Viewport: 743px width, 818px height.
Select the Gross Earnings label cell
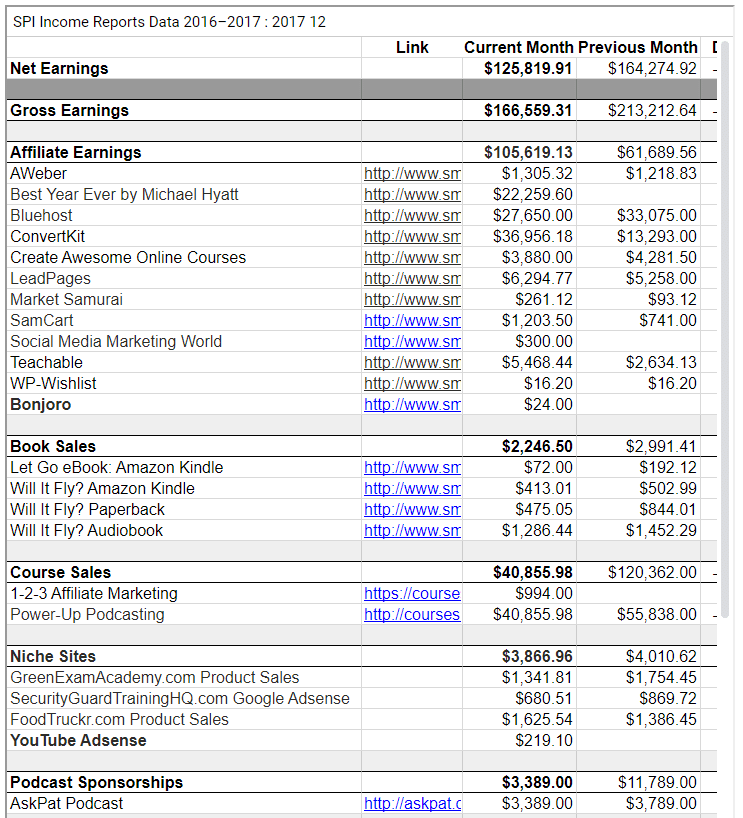[x=184, y=110]
